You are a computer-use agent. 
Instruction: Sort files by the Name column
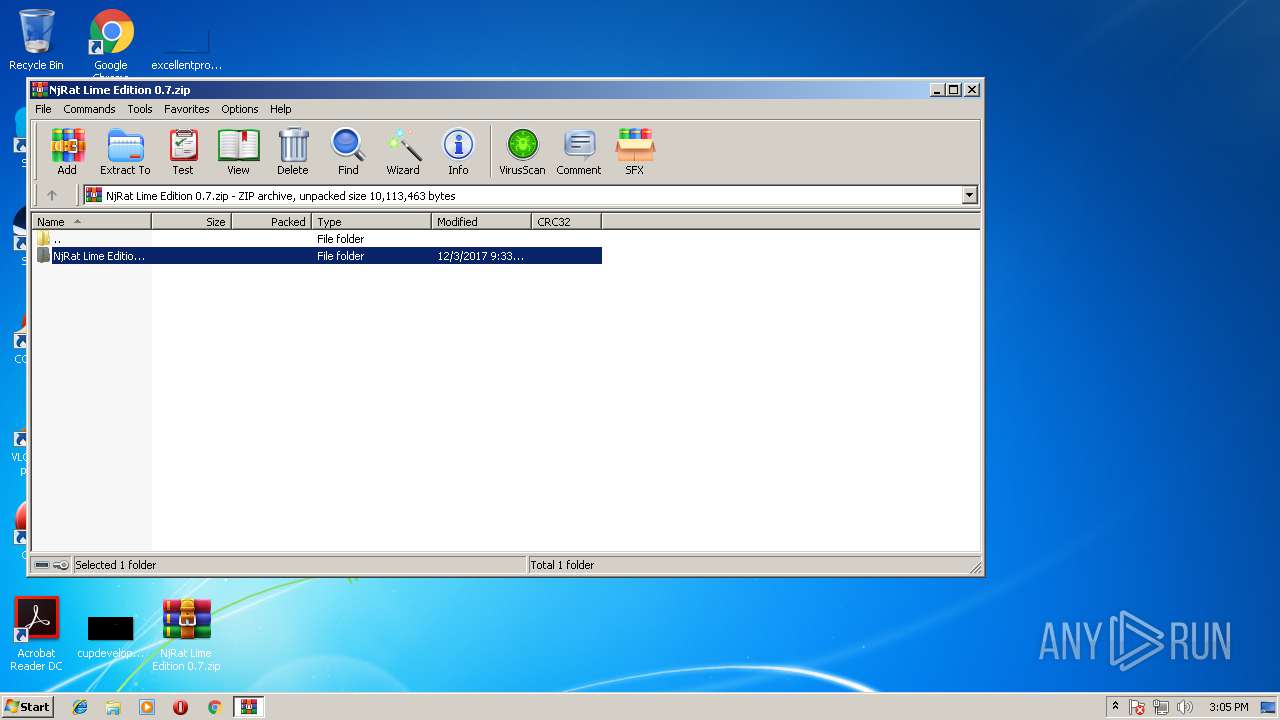tap(92, 222)
